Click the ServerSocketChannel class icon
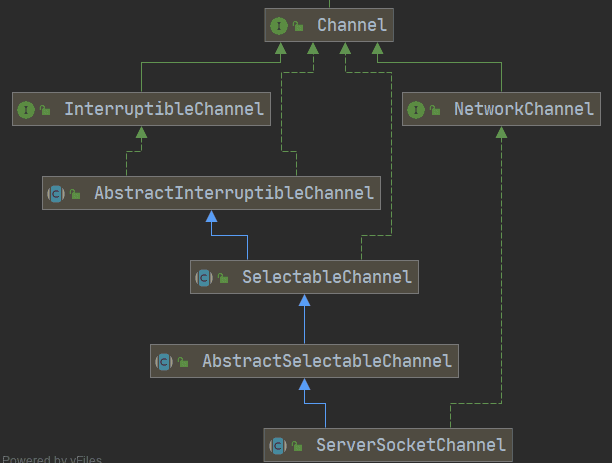The image size is (612, 463). (278, 444)
